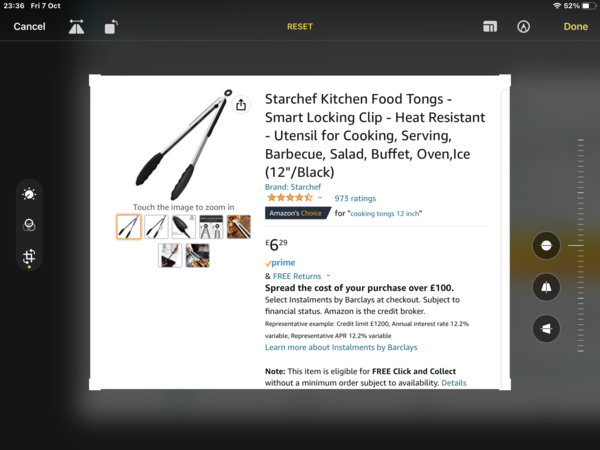Tap Done to save the edits
Screen dimensions: 600x450
click(576, 26)
